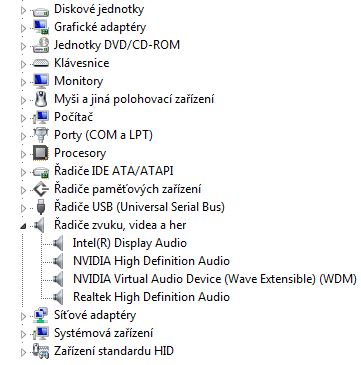Image resolution: width=361 pixels, height=365 pixels.
Task: Click the USB plug icon
Action: click(x=41, y=207)
